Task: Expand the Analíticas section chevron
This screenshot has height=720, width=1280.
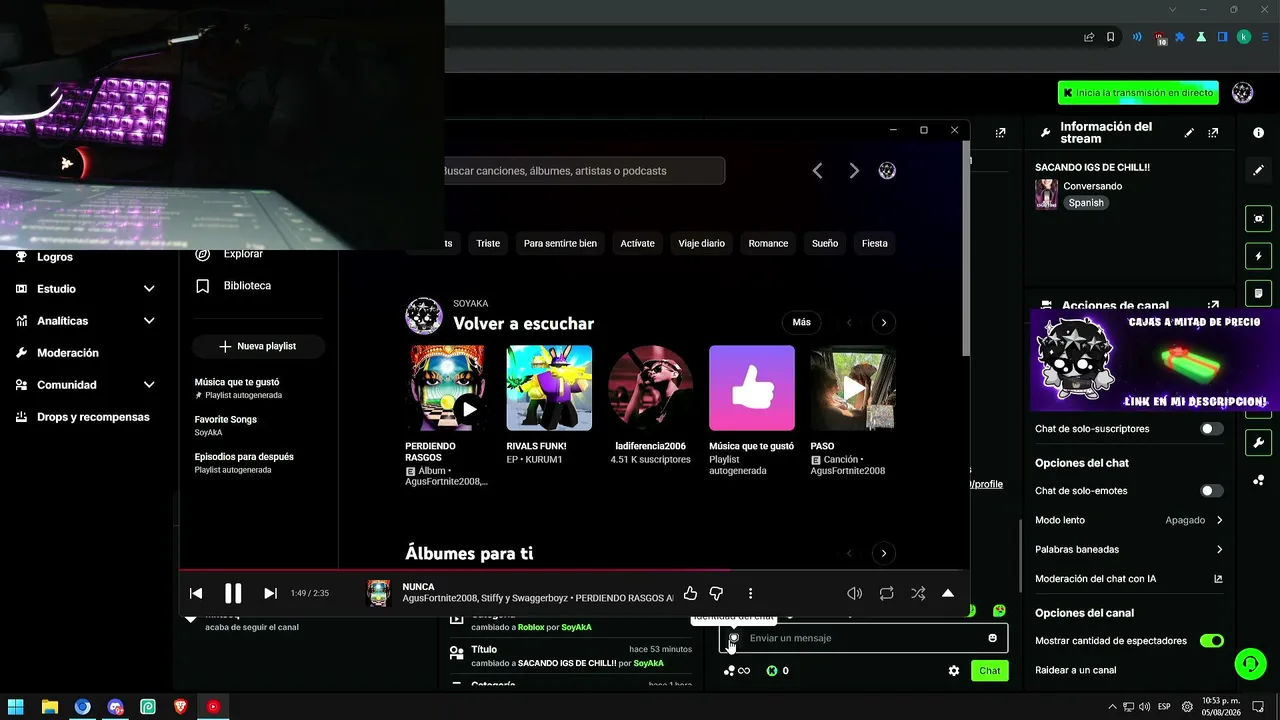Action: 149,321
